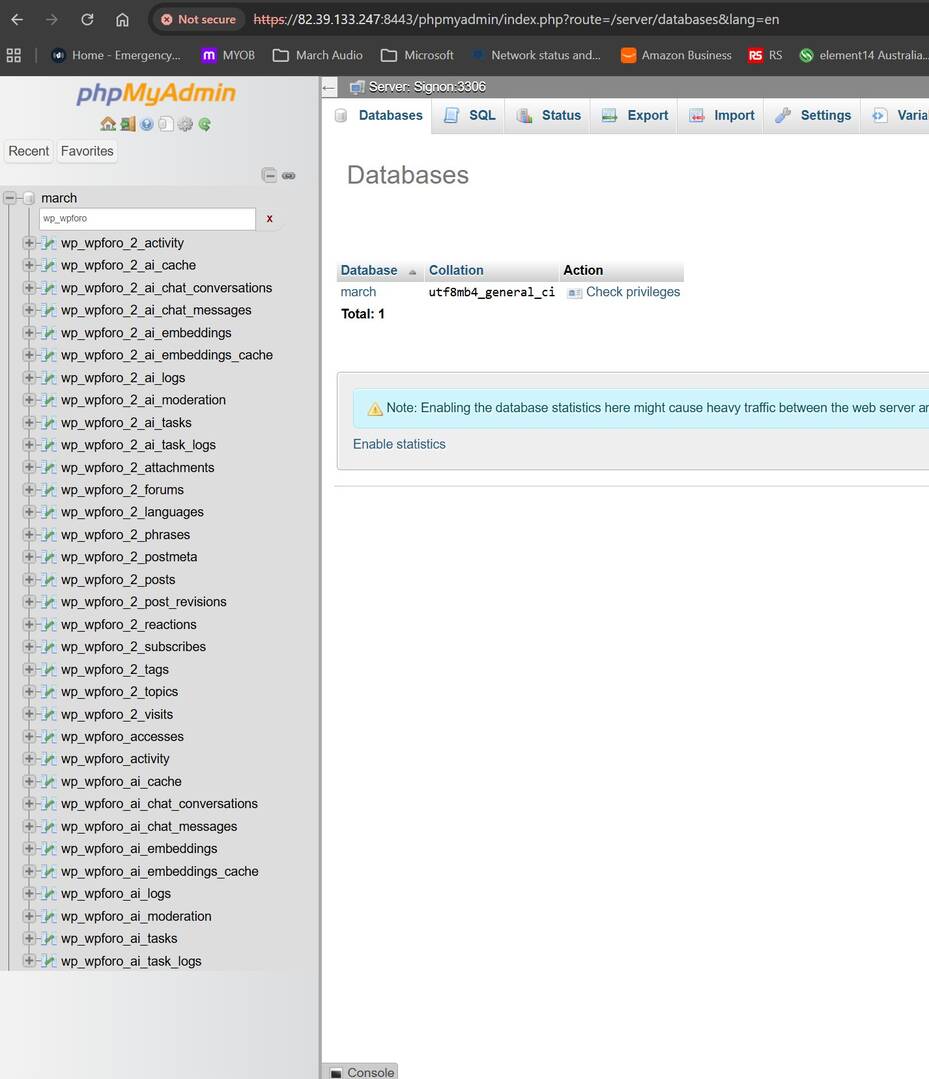The width and height of the screenshot is (929, 1079).
Task: Click table icon beside wp_wpforo_2_tags
Action: 48,670
